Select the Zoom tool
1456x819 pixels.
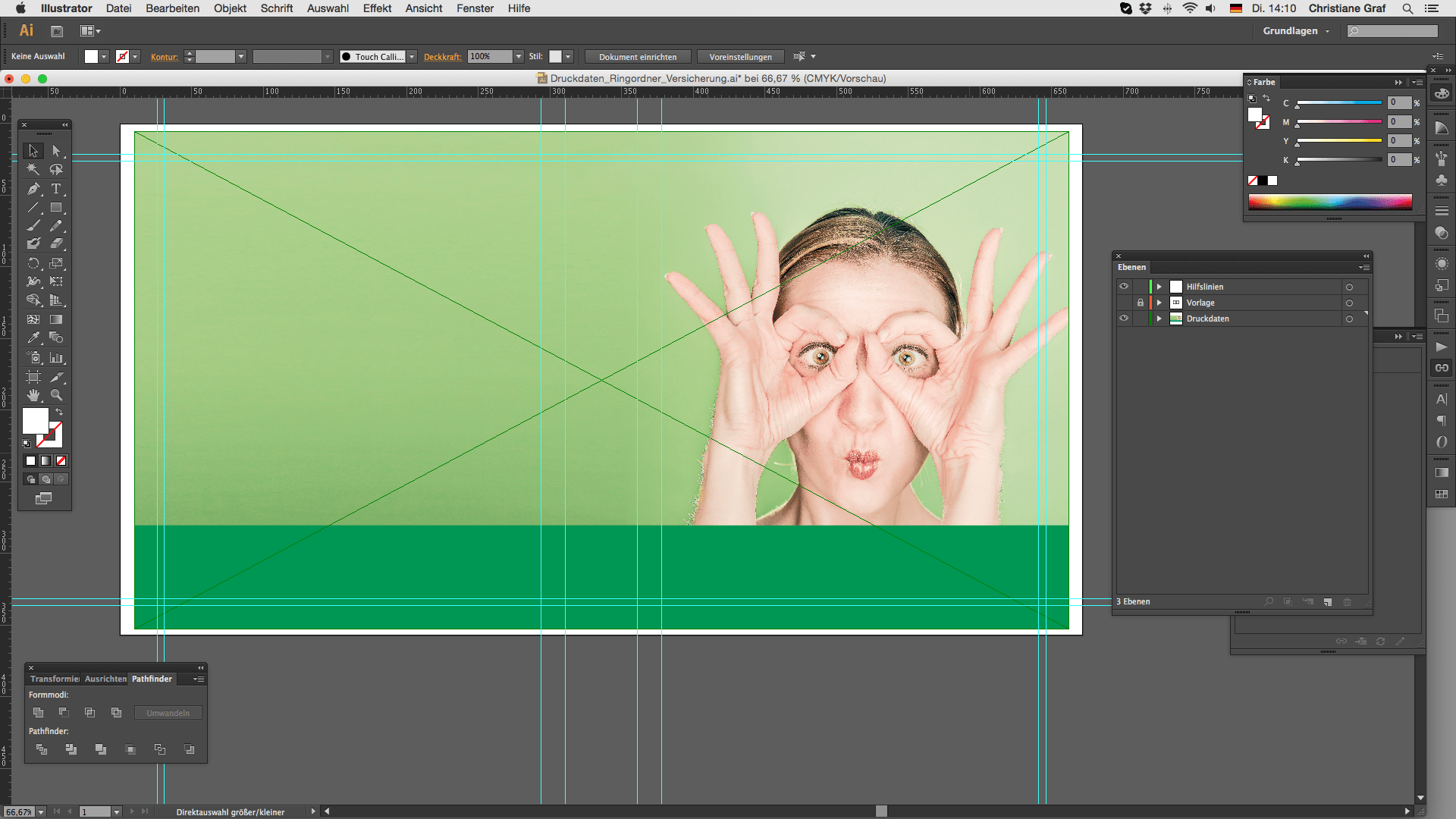pyautogui.click(x=56, y=396)
